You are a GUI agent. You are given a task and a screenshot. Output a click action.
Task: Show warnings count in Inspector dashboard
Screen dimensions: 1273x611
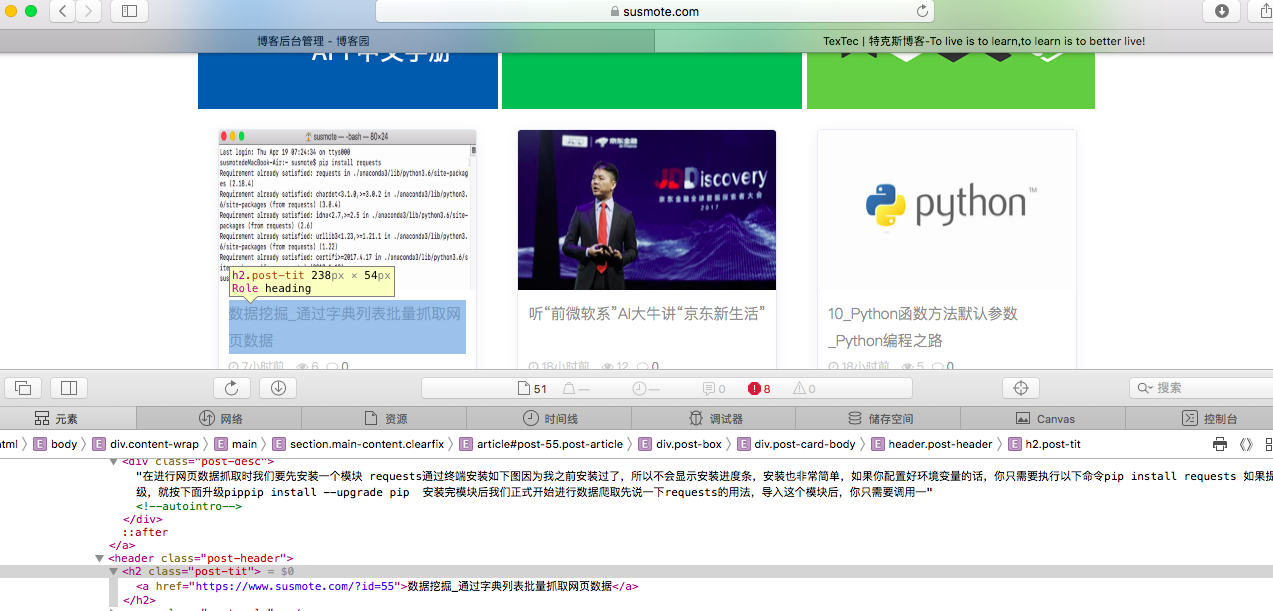click(x=805, y=389)
